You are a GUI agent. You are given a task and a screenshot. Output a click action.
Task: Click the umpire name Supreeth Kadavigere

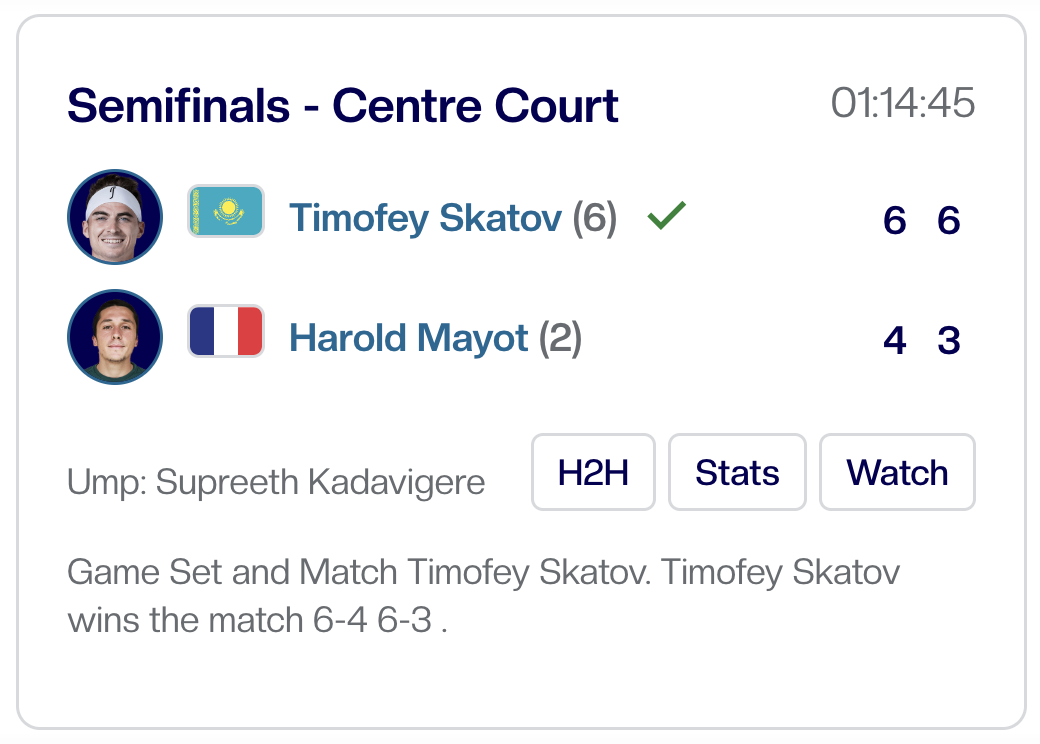tap(320, 483)
